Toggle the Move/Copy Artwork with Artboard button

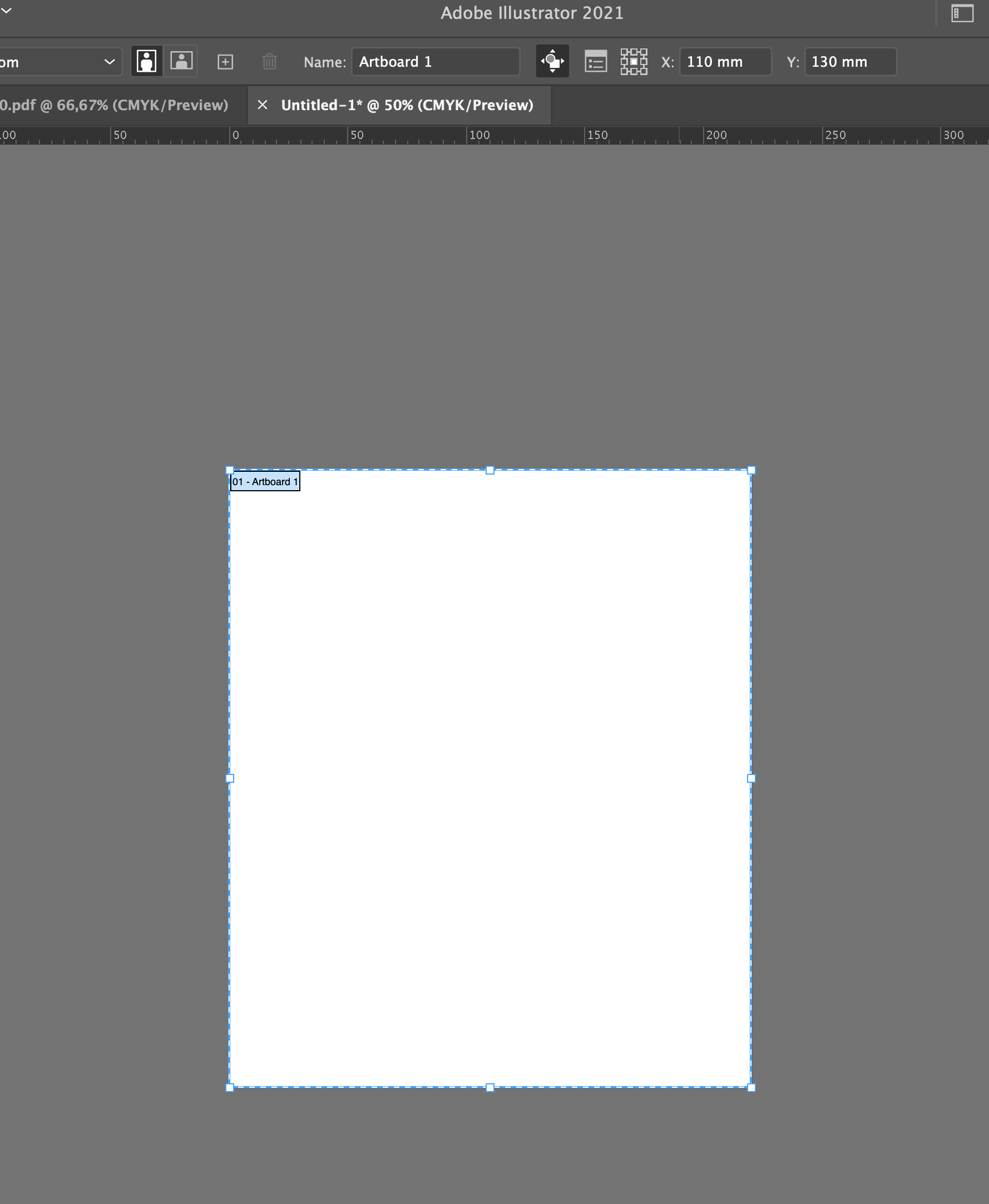tap(551, 61)
